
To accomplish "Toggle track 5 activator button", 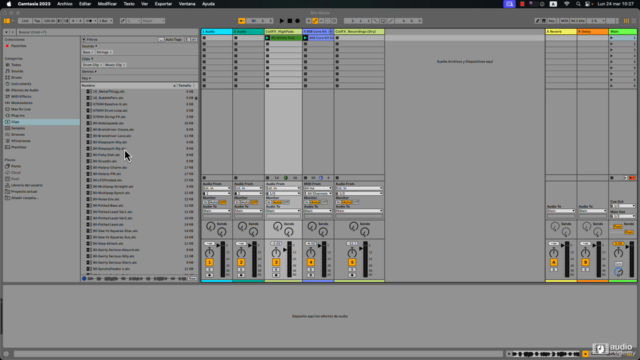I will click(x=352, y=262).
